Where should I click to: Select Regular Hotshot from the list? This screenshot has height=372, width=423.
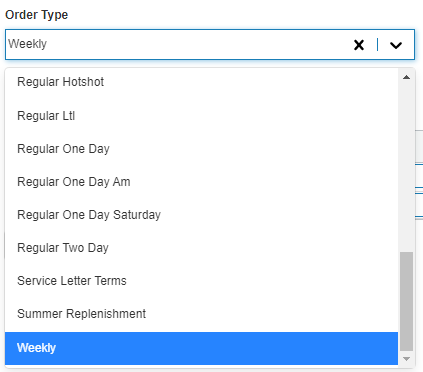click(x=201, y=82)
